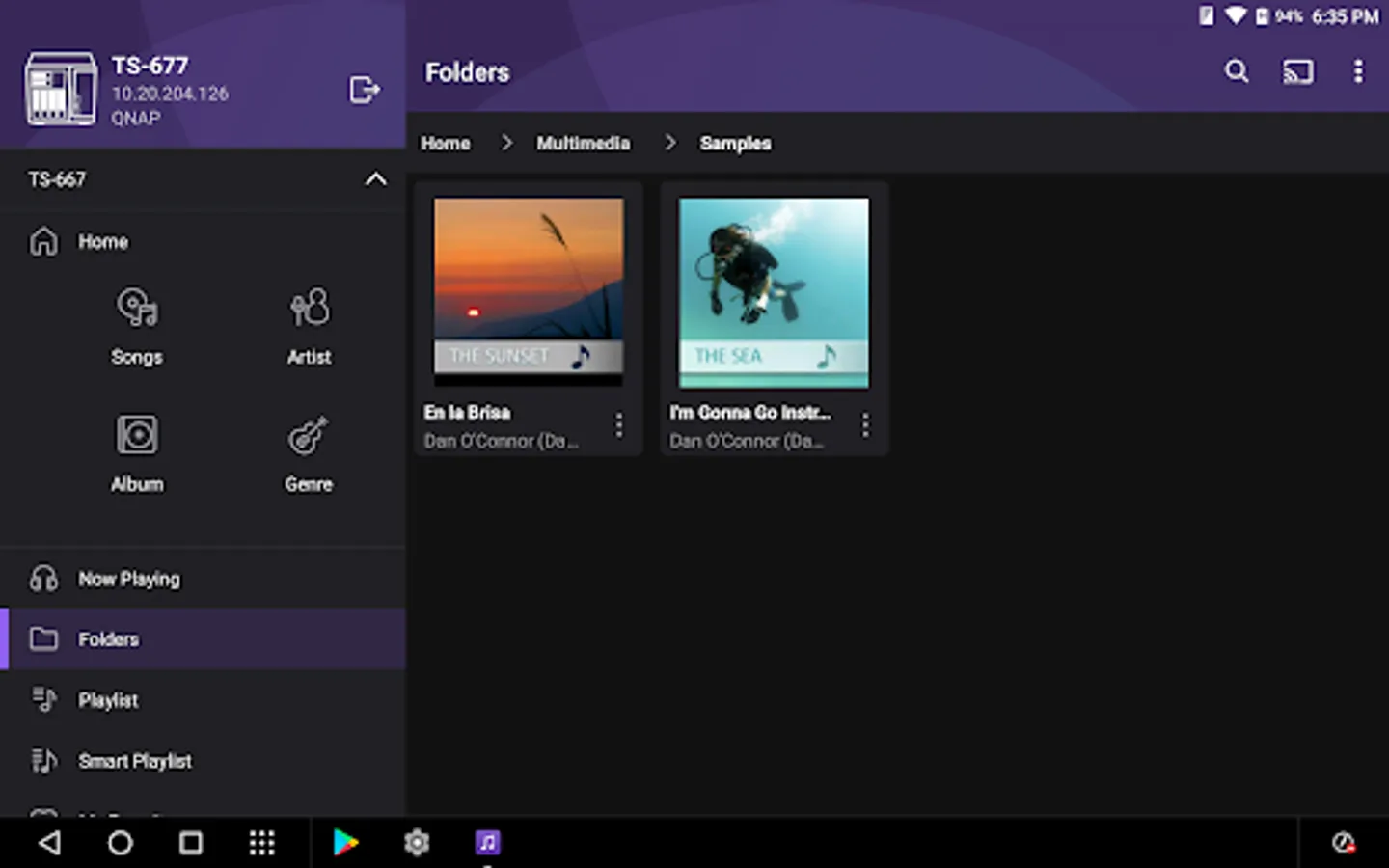Tap the cast screen icon
The image size is (1389, 868).
pos(1297,71)
